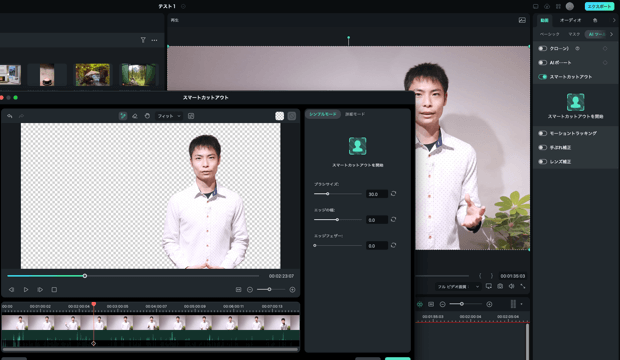Reset the エッジの幅 value
The width and height of the screenshot is (620, 360).
point(393,219)
